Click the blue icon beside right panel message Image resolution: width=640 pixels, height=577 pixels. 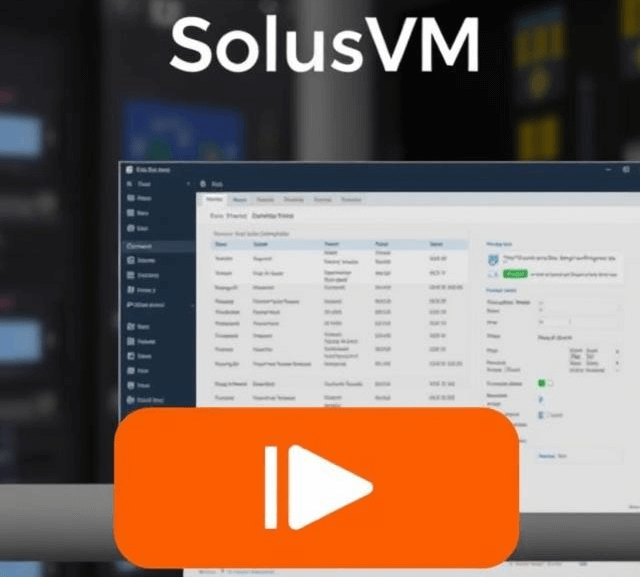(493, 260)
